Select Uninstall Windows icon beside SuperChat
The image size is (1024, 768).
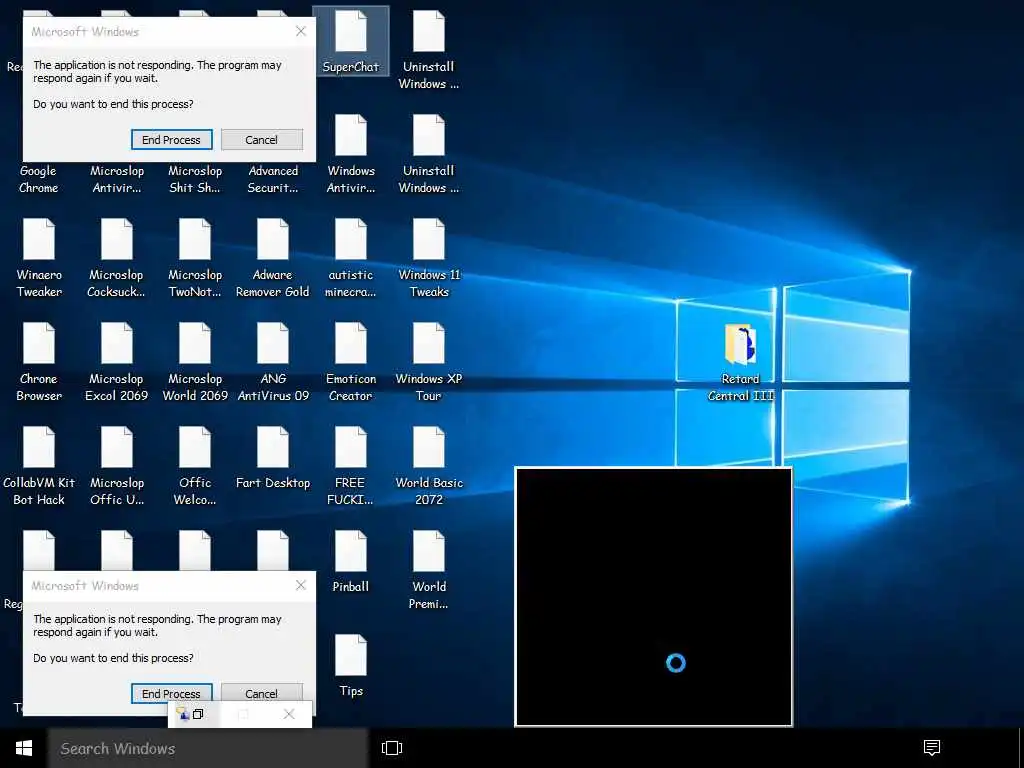click(429, 50)
